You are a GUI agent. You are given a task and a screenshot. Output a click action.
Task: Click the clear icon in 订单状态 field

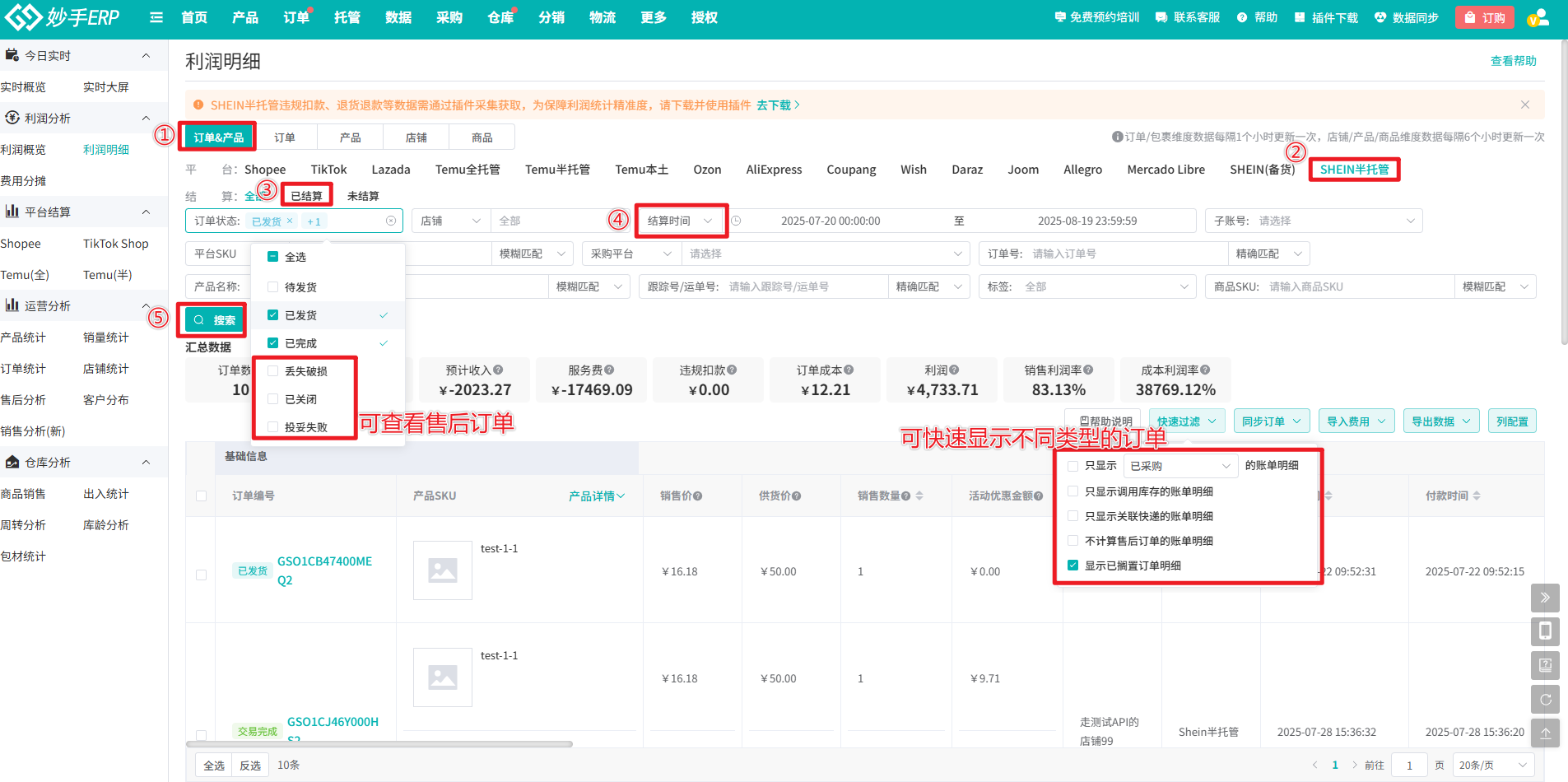click(391, 221)
